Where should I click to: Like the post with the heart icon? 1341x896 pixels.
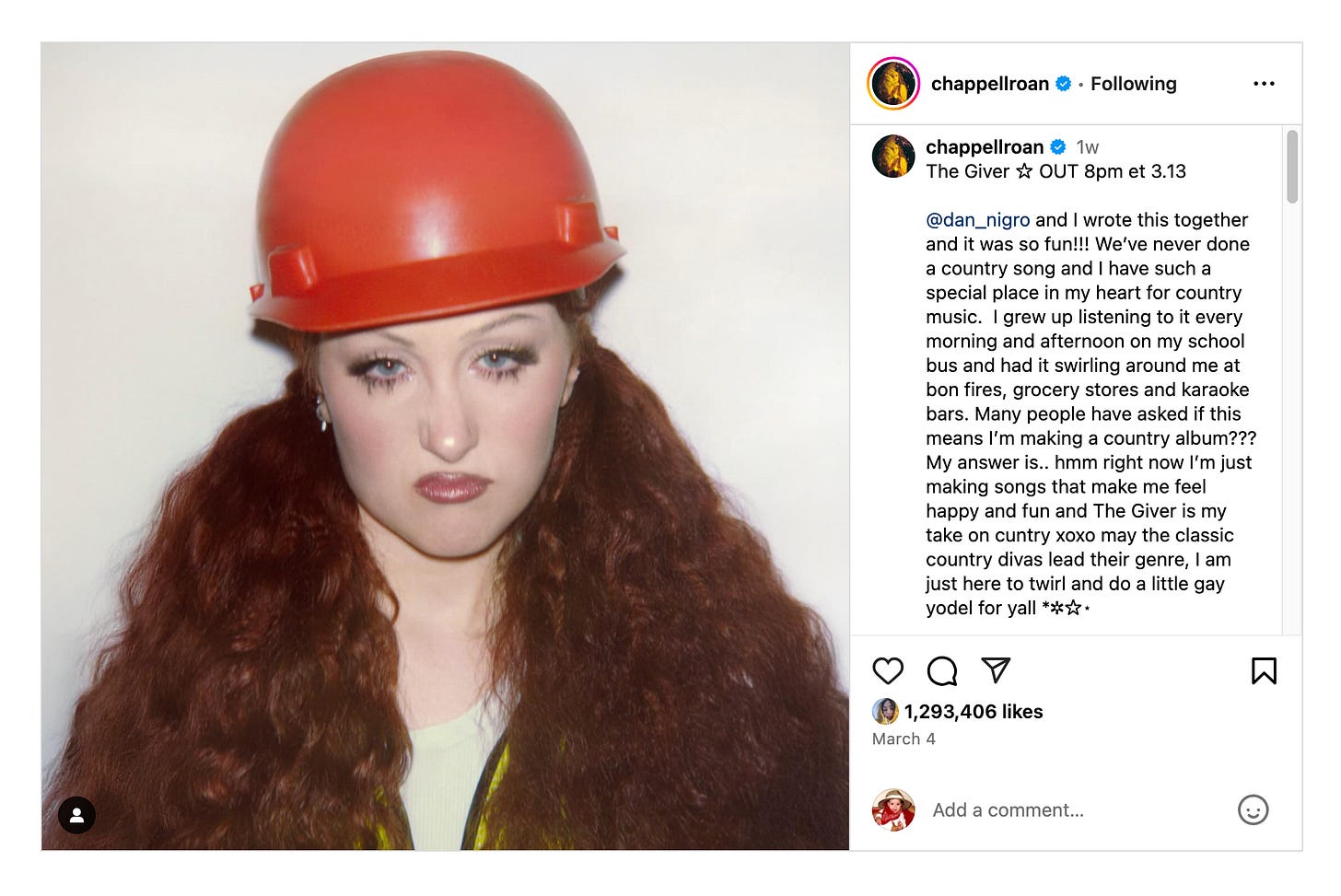(x=888, y=671)
